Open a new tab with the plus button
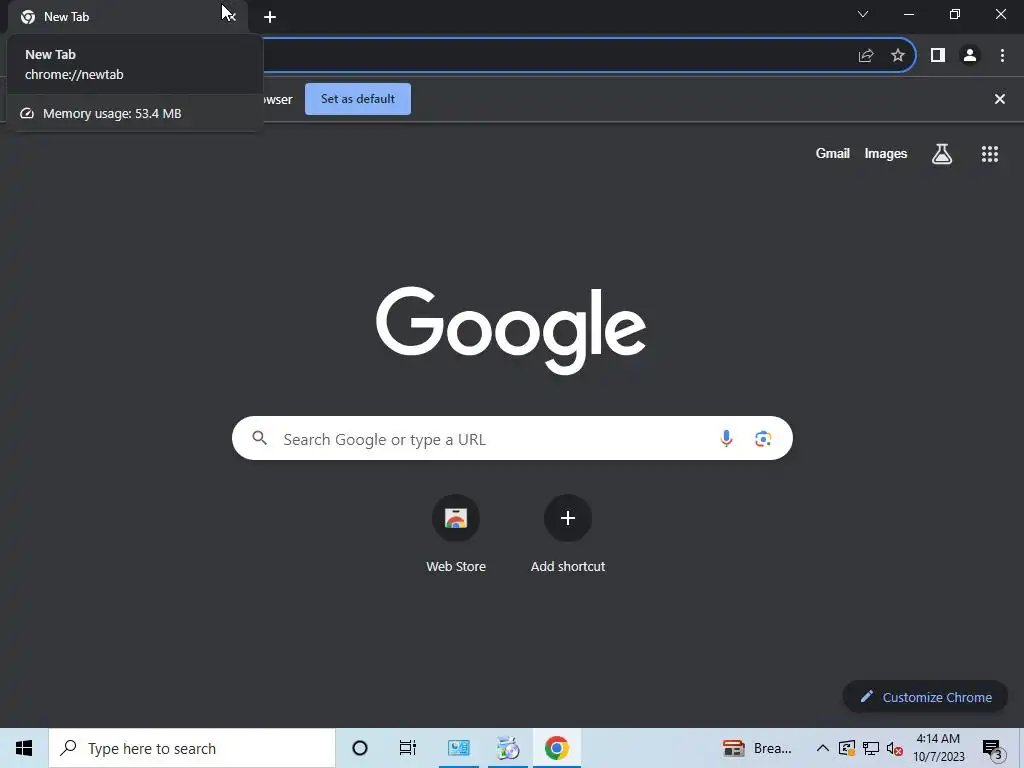 270,17
